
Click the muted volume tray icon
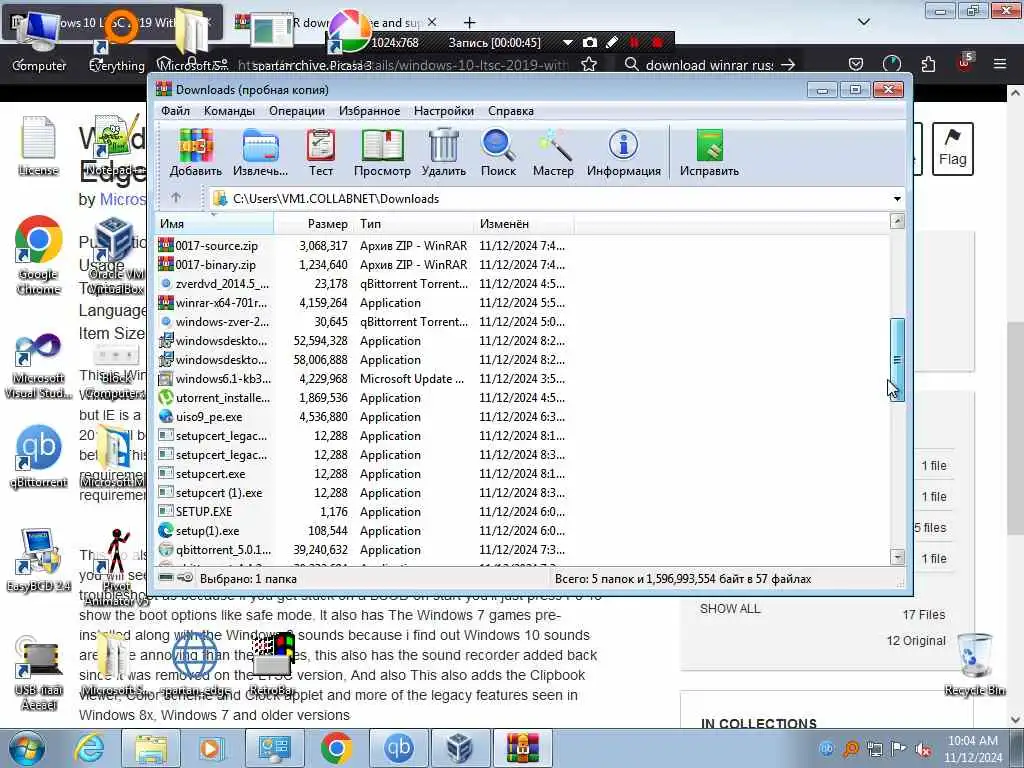click(923, 749)
